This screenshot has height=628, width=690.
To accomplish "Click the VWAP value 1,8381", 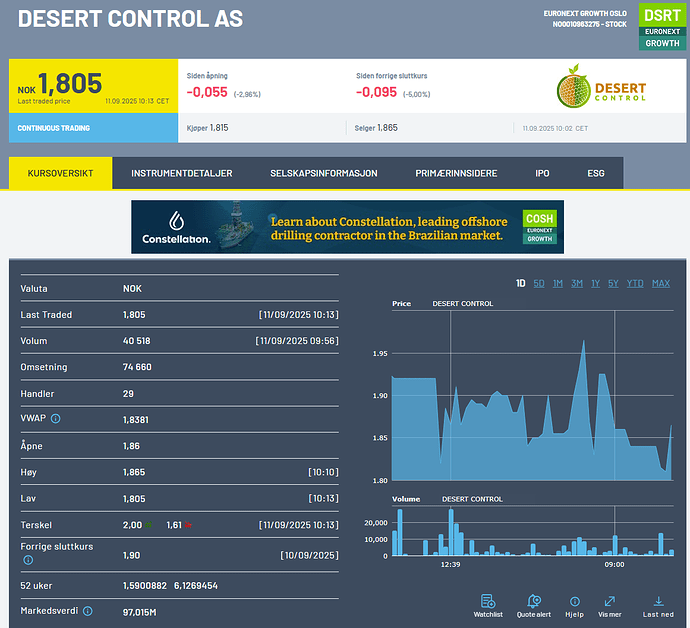I will click(136, 420).
